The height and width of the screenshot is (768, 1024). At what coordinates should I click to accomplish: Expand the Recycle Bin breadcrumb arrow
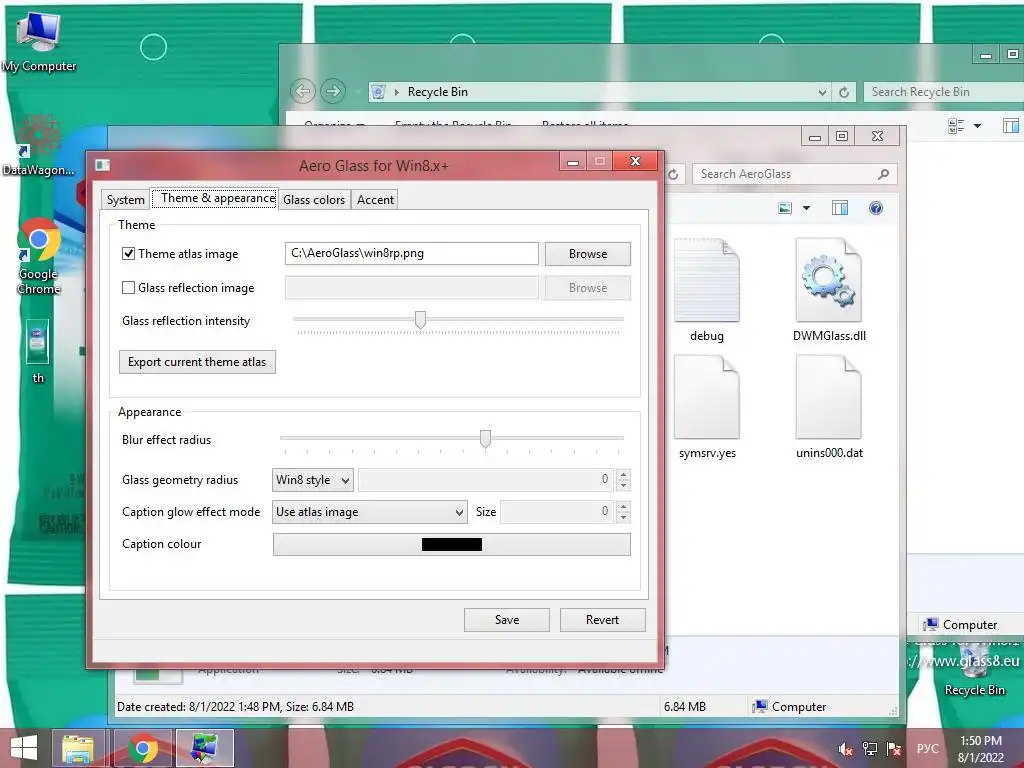coord(396,92)
